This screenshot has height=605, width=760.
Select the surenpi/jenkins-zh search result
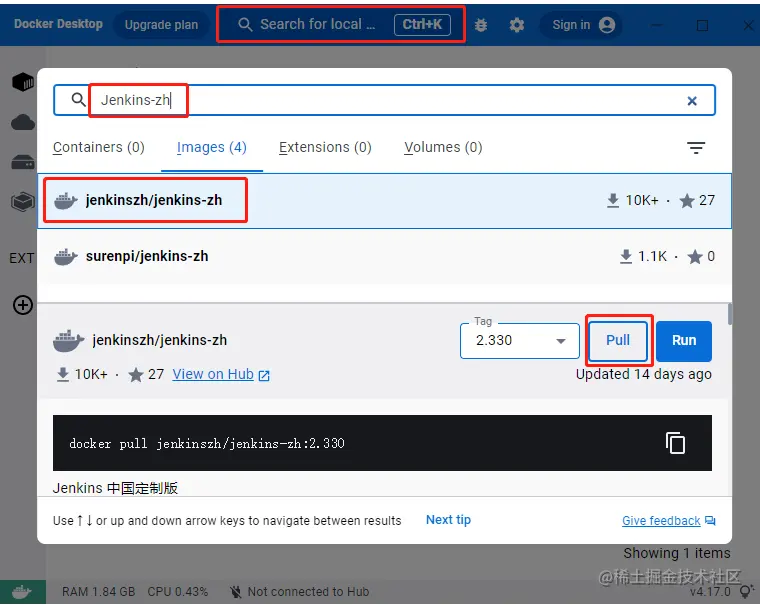384,256
